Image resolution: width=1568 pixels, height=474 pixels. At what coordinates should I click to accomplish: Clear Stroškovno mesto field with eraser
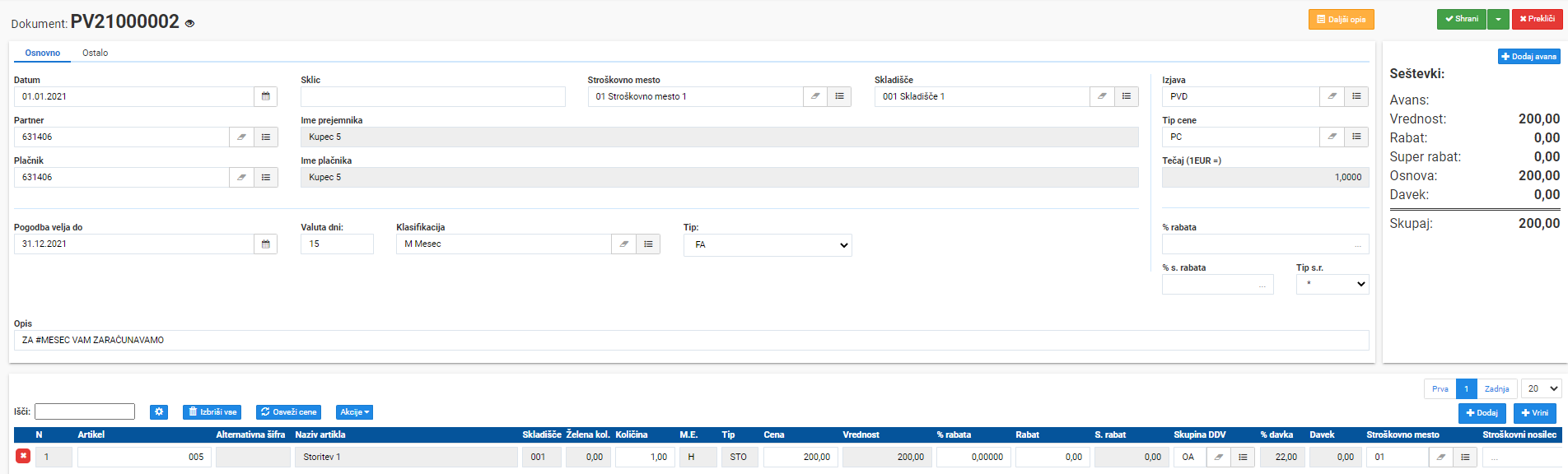click(x=815, y=96)
